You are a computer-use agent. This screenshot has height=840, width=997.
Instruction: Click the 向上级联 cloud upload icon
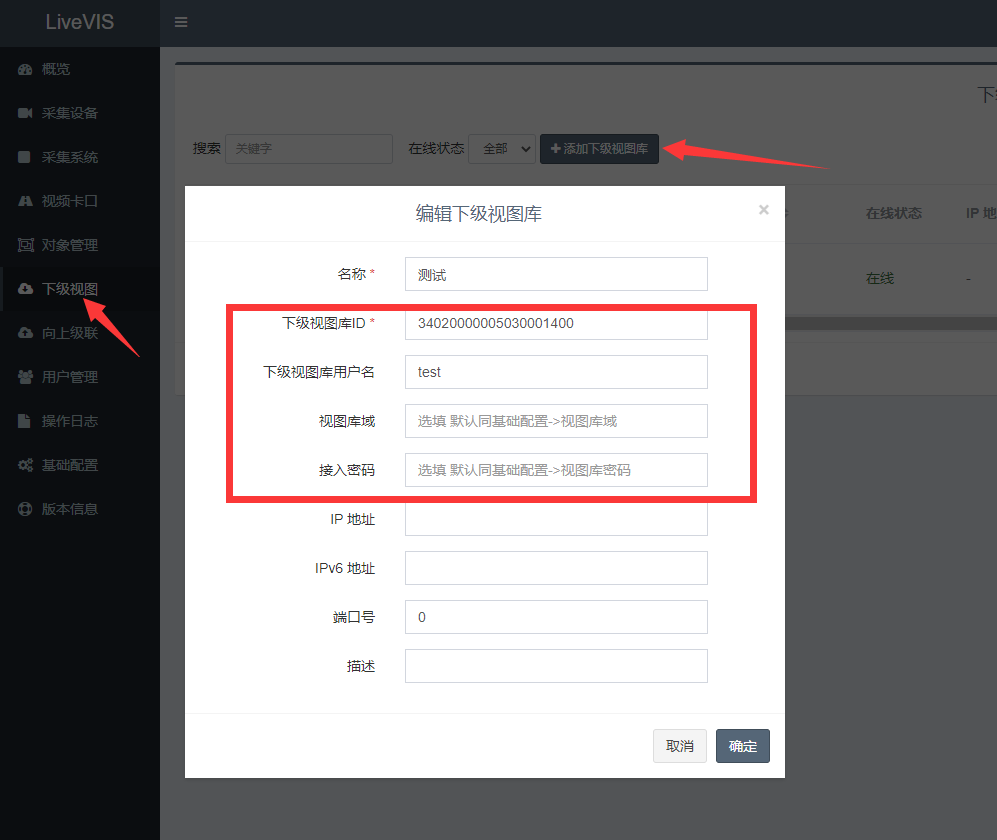click(x=25, y=333)
